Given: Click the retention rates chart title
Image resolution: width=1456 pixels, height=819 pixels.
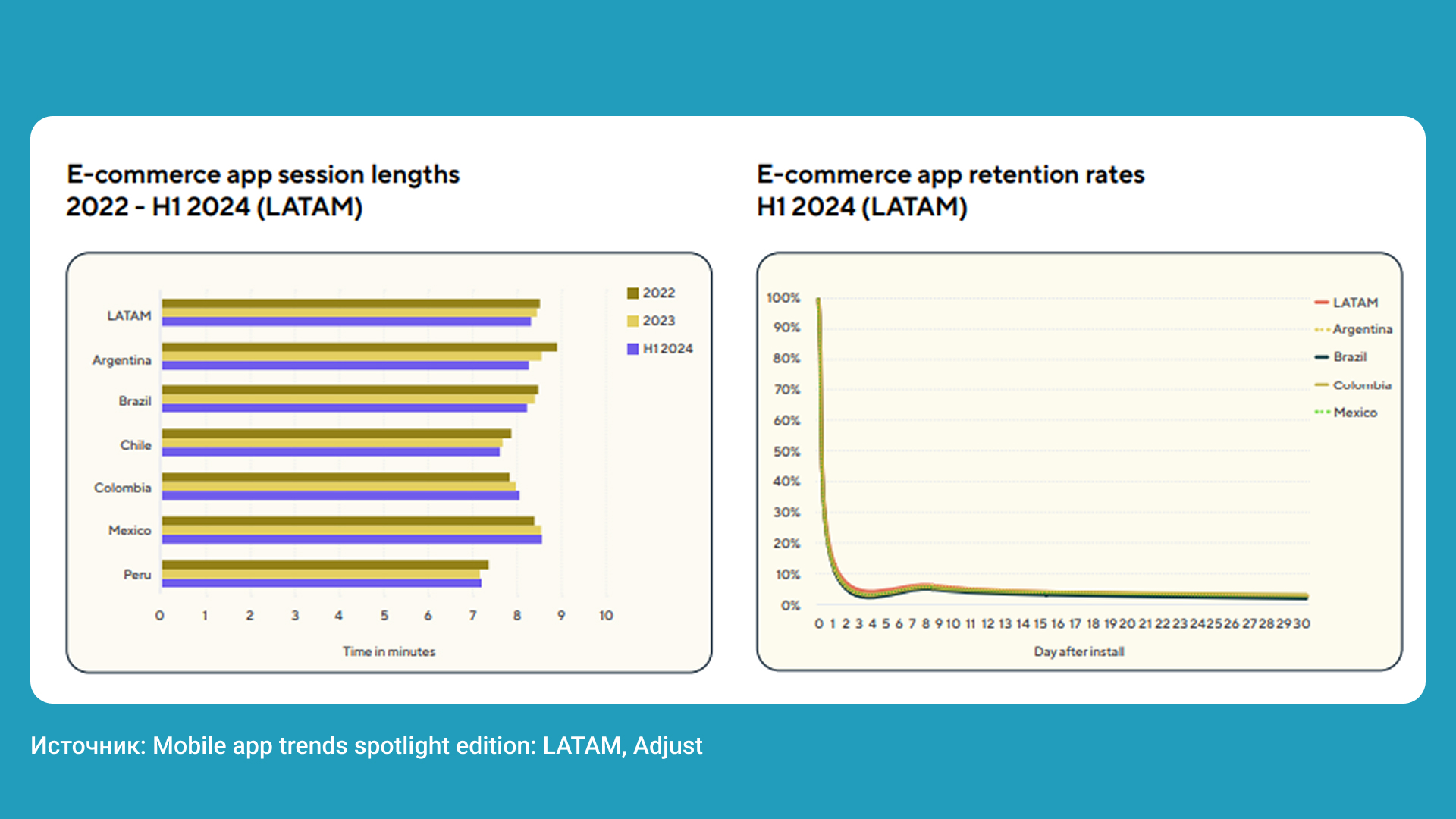Looking at the screenshot, I should point(950,190).
